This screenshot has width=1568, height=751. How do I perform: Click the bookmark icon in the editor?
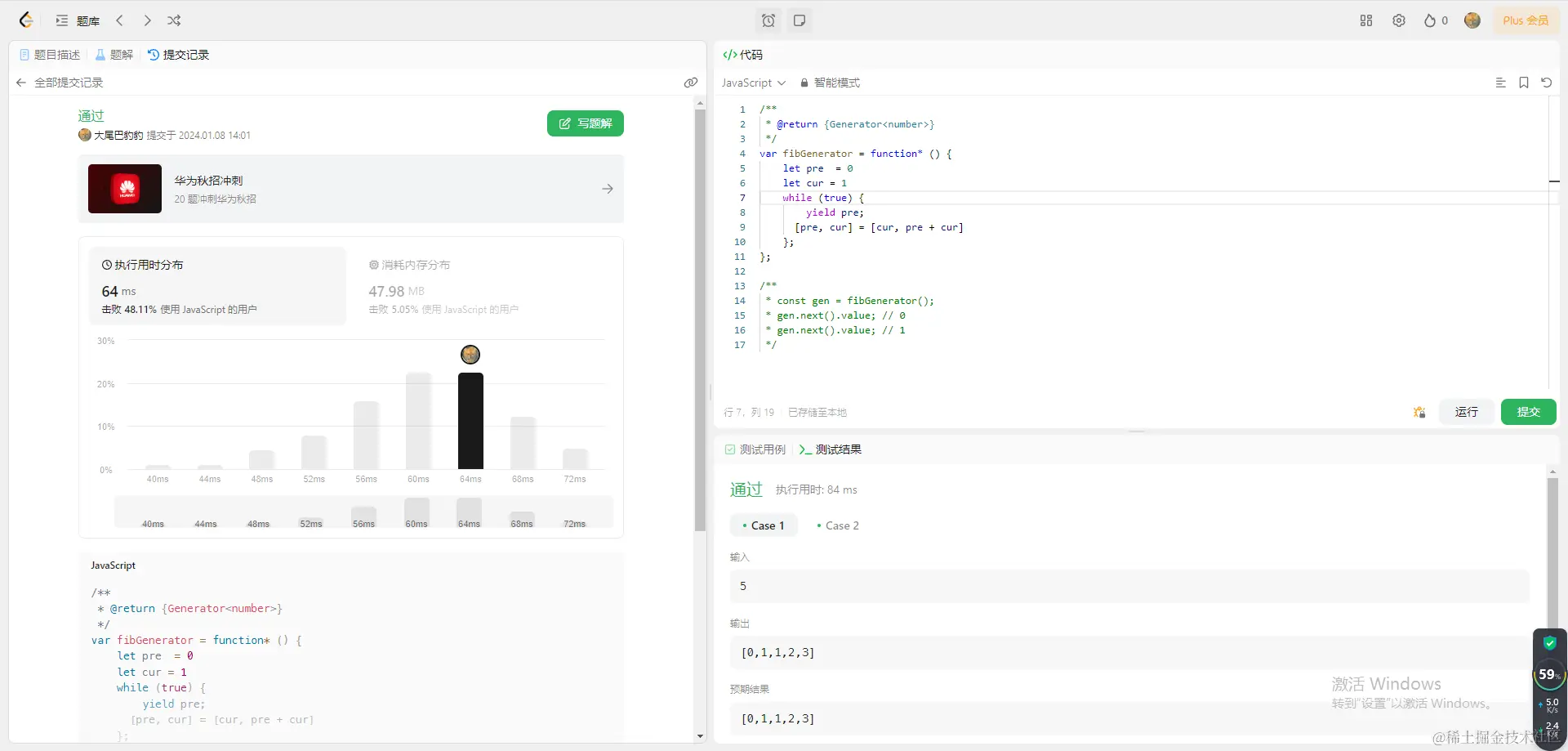(1523, 83)
